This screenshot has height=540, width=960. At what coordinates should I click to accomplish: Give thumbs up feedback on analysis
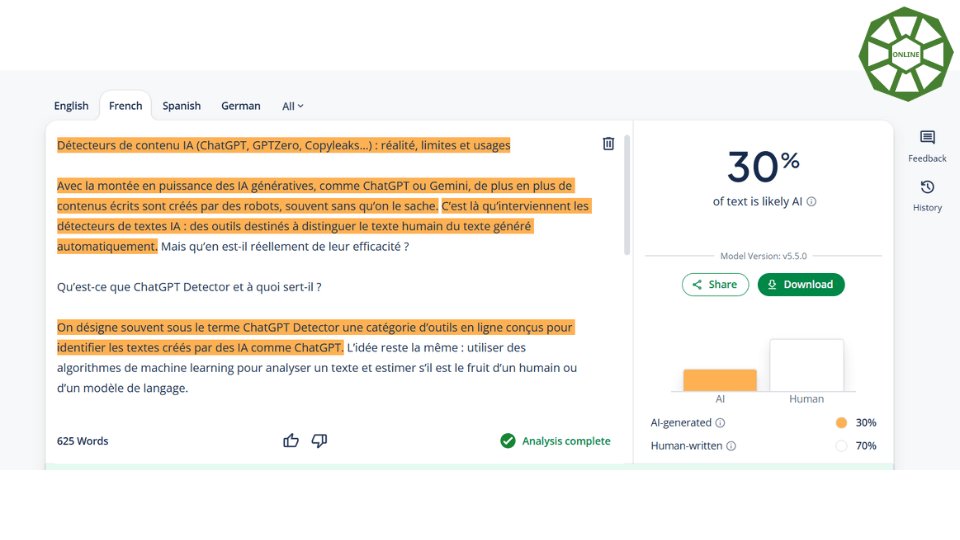(291, 441)
